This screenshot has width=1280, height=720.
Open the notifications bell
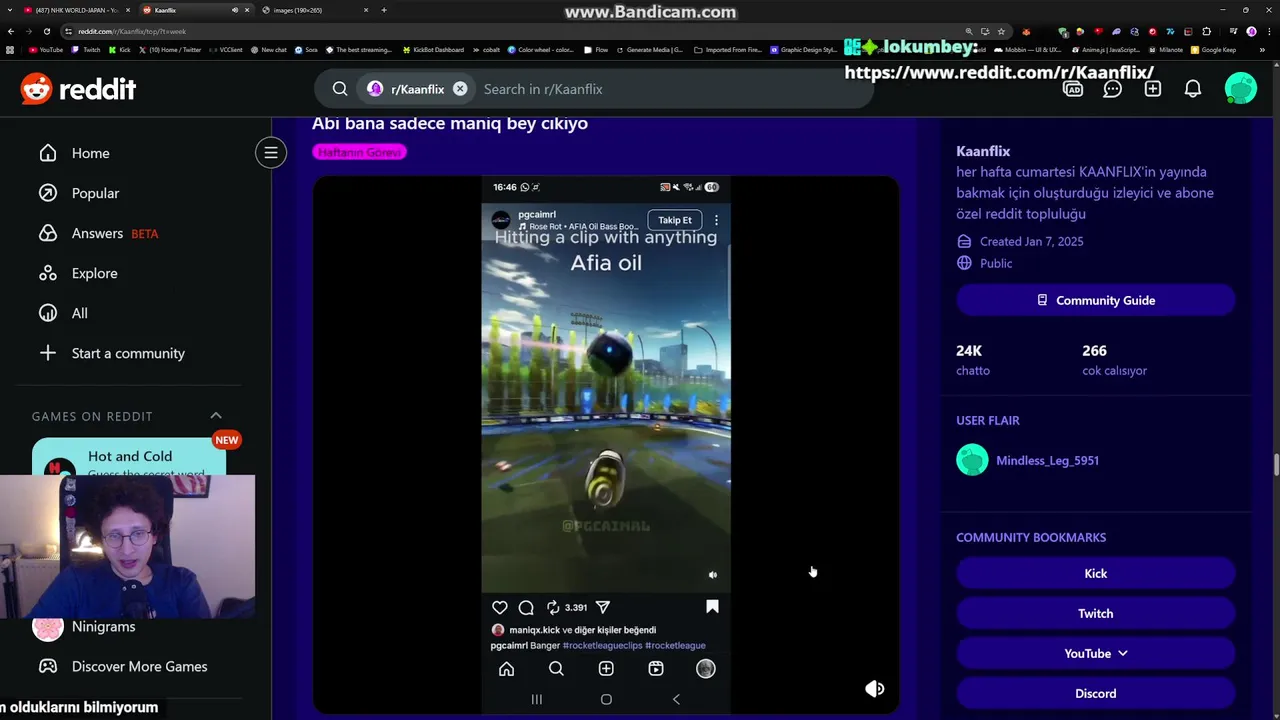[x=1192, y=89]
